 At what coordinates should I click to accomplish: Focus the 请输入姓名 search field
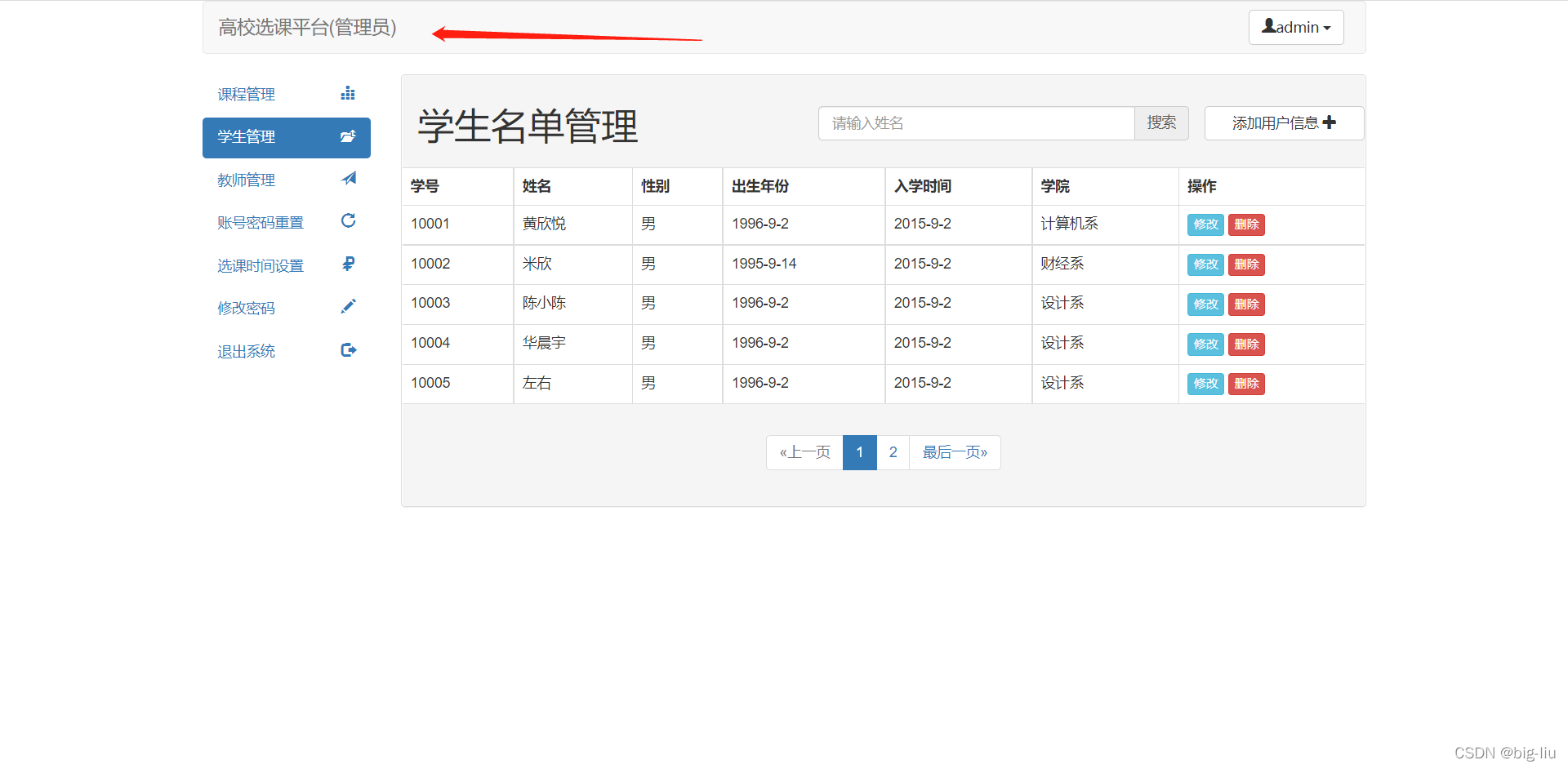[976, 123]
